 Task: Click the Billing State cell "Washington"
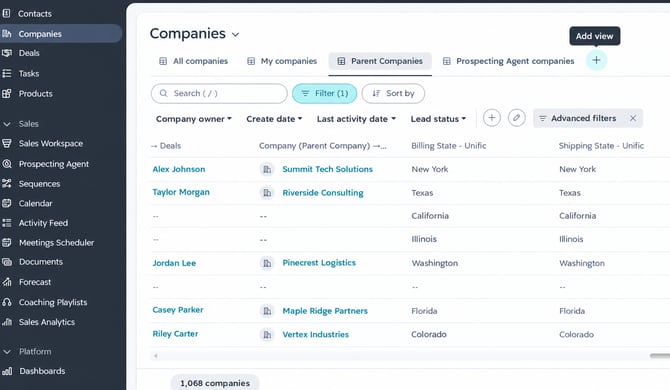[435, 263]
